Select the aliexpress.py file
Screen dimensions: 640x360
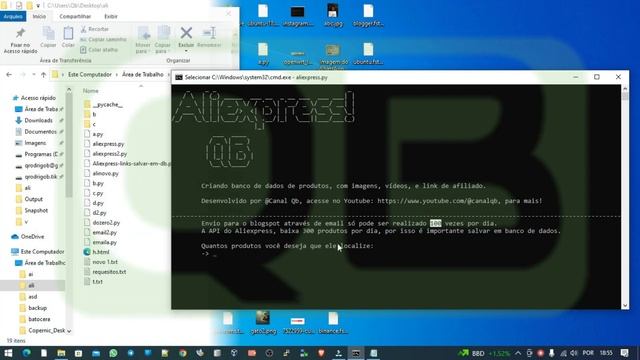(x=108, y=144)
